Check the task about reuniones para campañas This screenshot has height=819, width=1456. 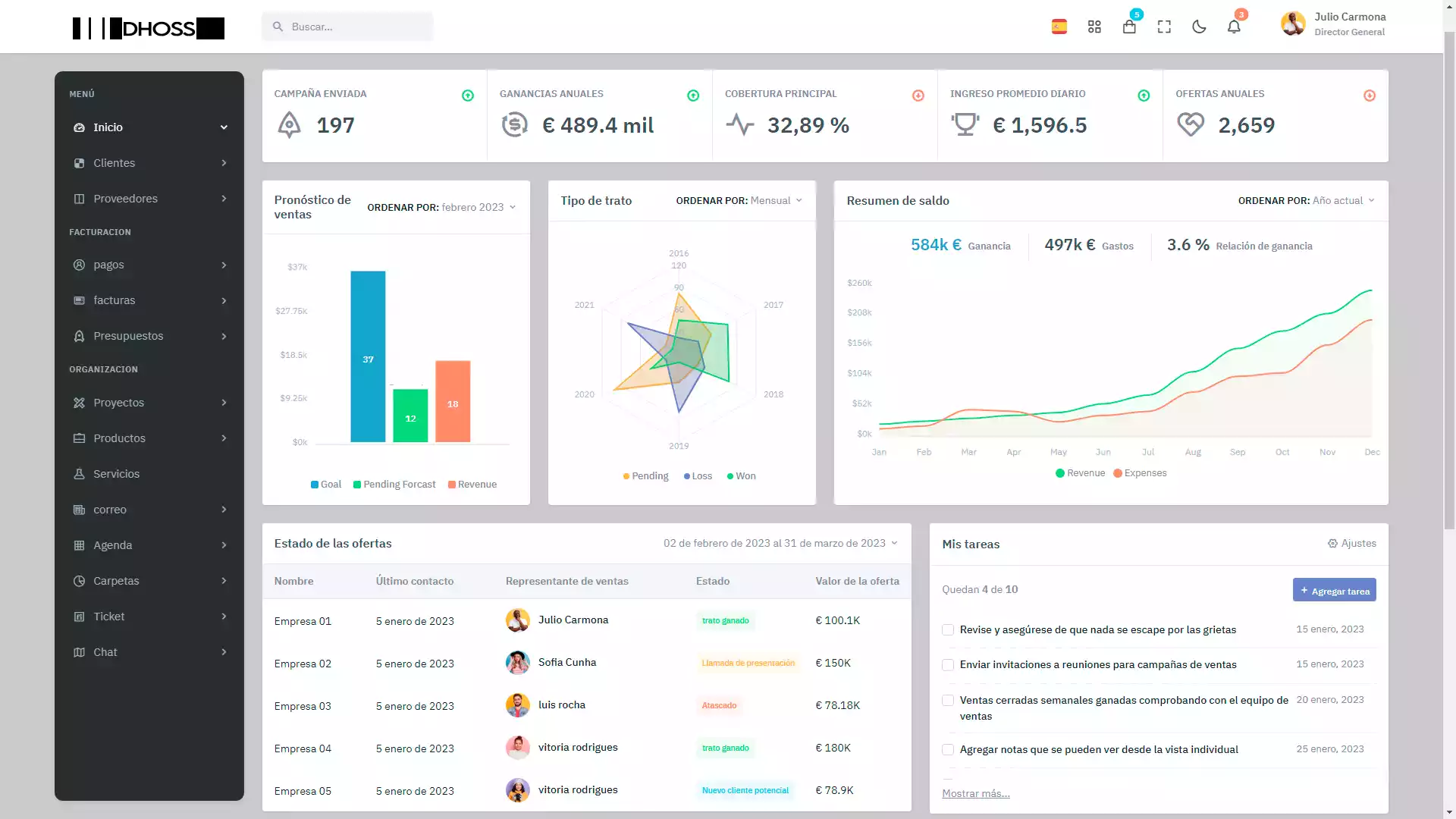[948, 665]
